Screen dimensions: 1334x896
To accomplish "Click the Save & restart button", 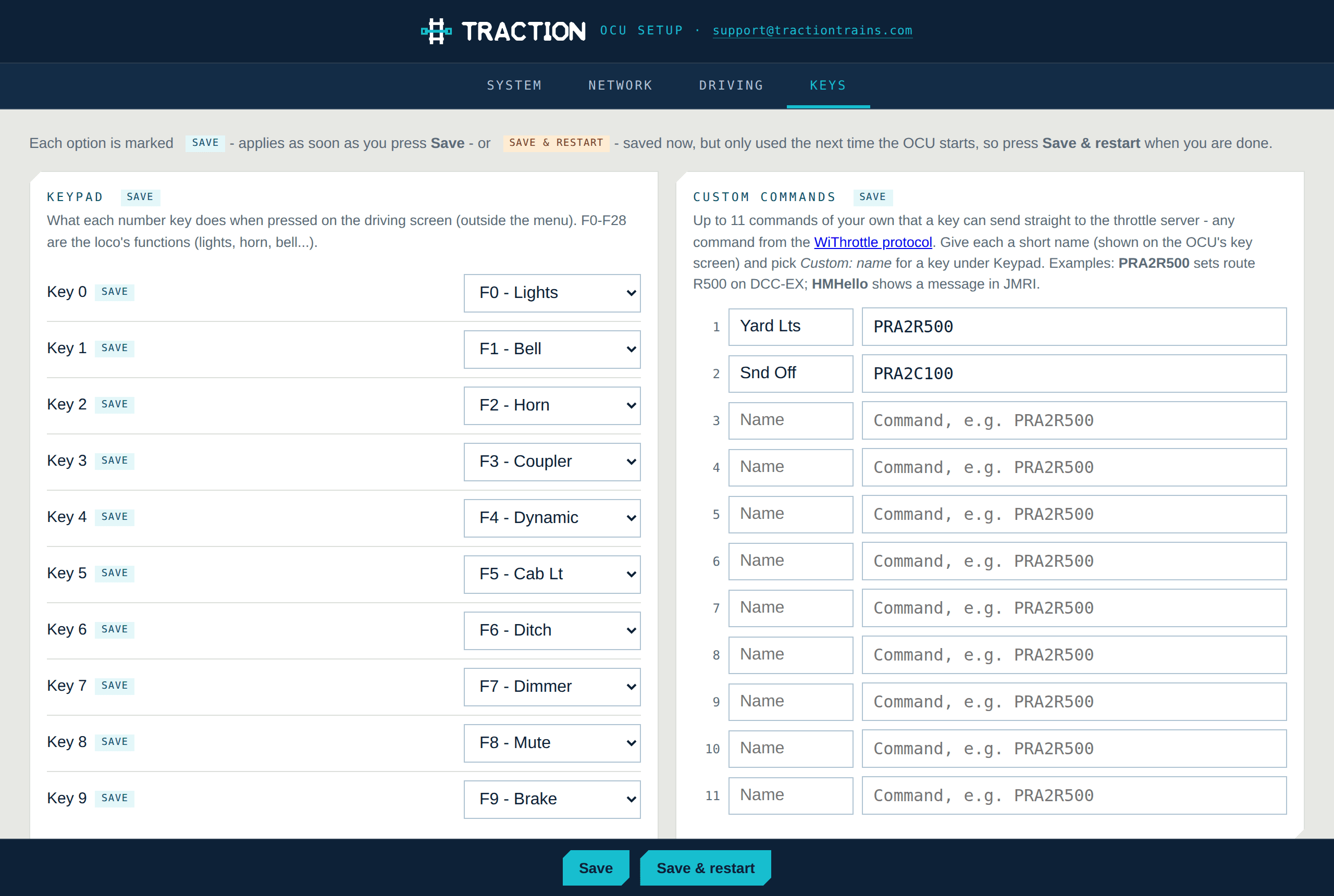I will coord(705,867).
